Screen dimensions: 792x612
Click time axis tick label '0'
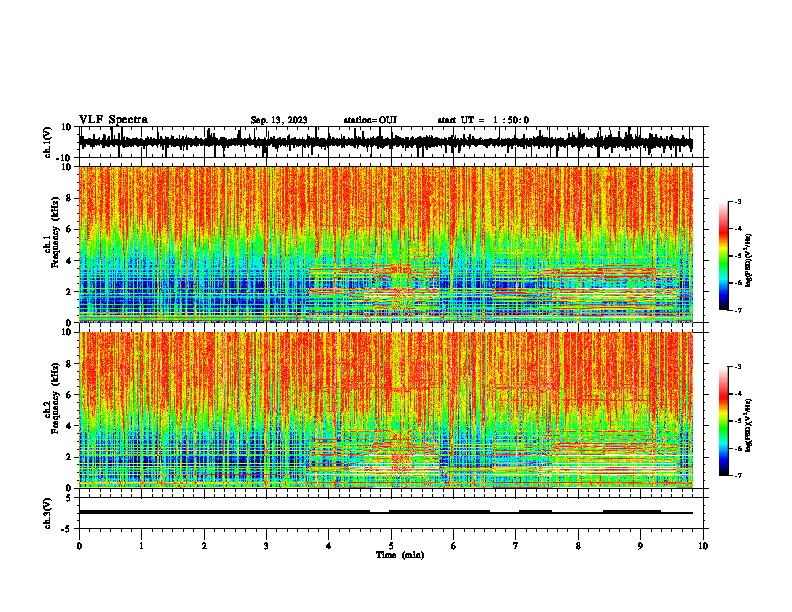tap(79, 546)
